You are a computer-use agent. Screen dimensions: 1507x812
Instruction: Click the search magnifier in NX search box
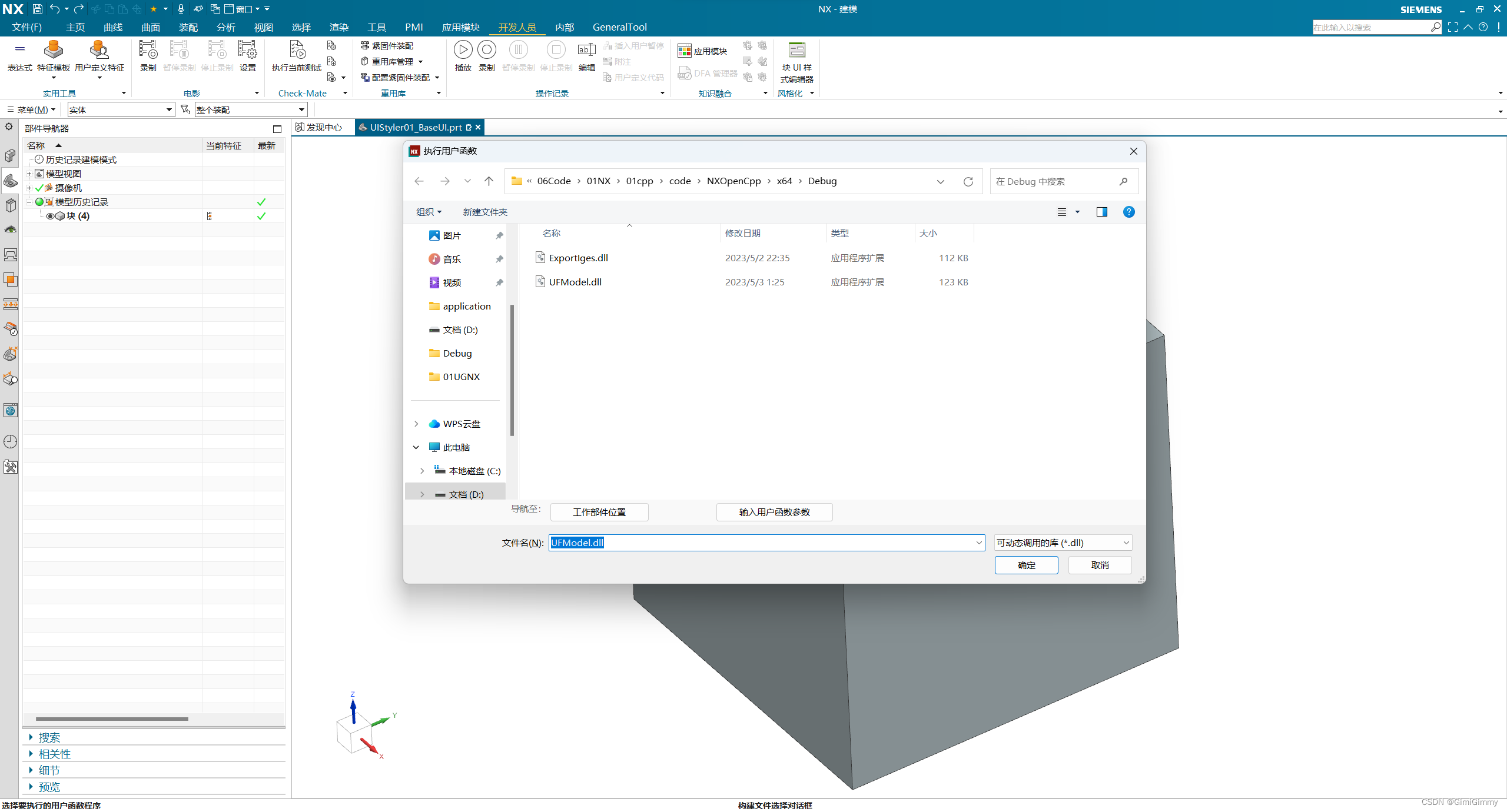(x=1436, y=27)
